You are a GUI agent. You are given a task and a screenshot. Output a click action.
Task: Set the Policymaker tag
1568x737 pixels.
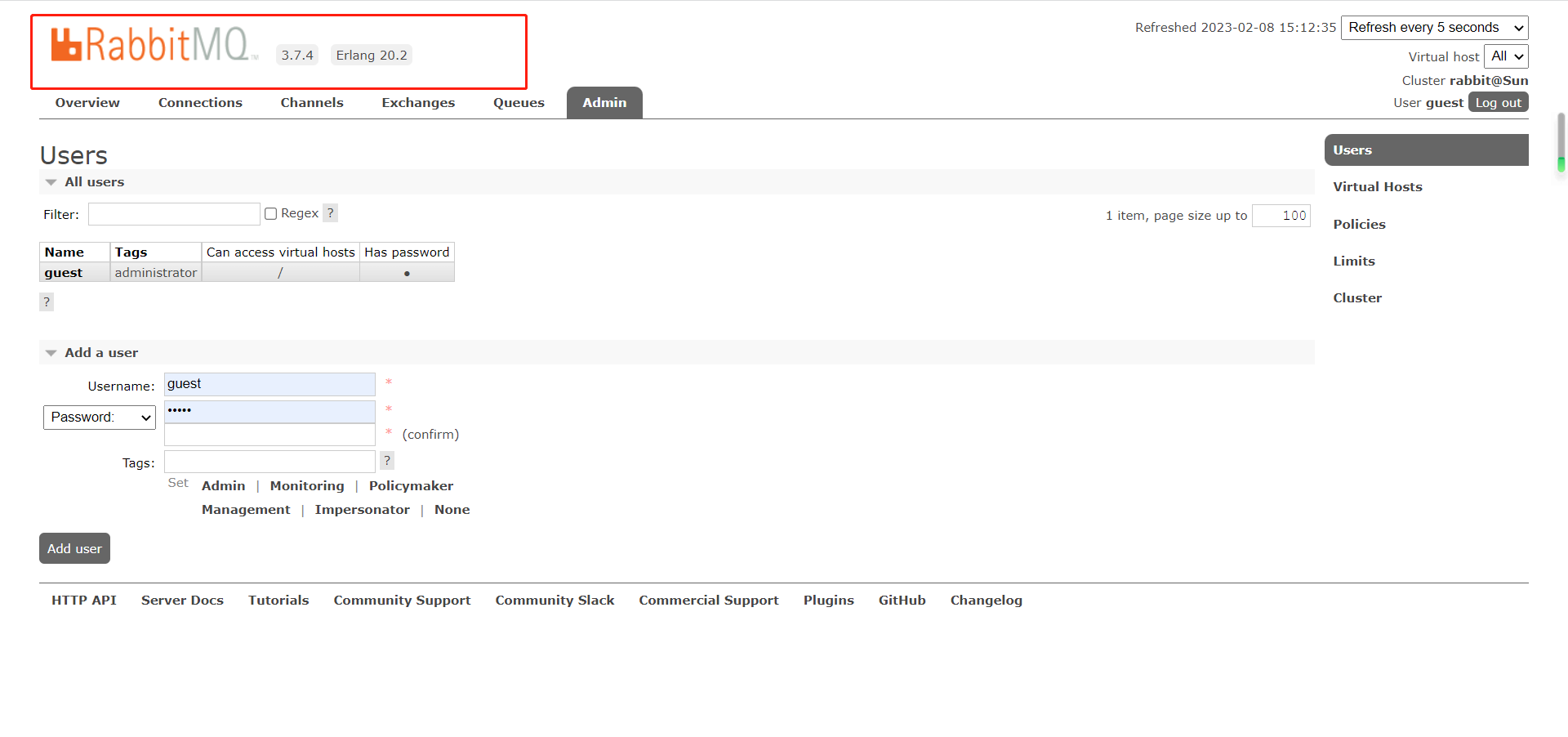click(x=411, y=486)
